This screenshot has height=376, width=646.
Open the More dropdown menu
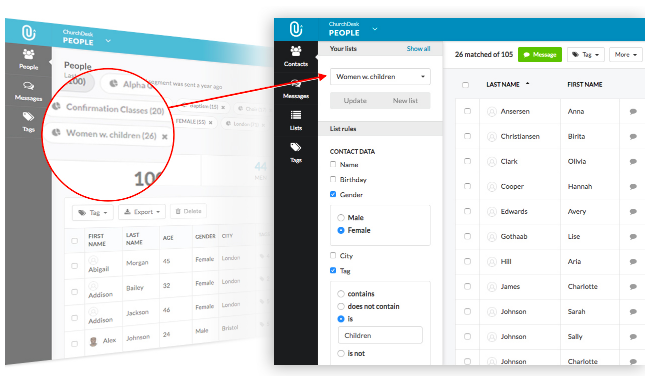click(x=625, y=54)
